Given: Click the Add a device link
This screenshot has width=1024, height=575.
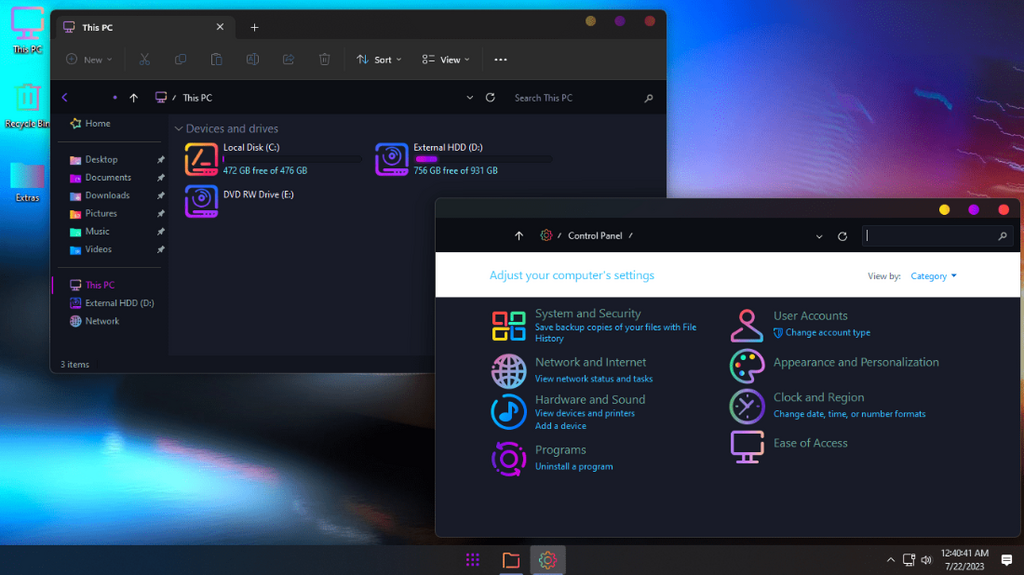Looking at the screenshot, I should coord(560,426).
